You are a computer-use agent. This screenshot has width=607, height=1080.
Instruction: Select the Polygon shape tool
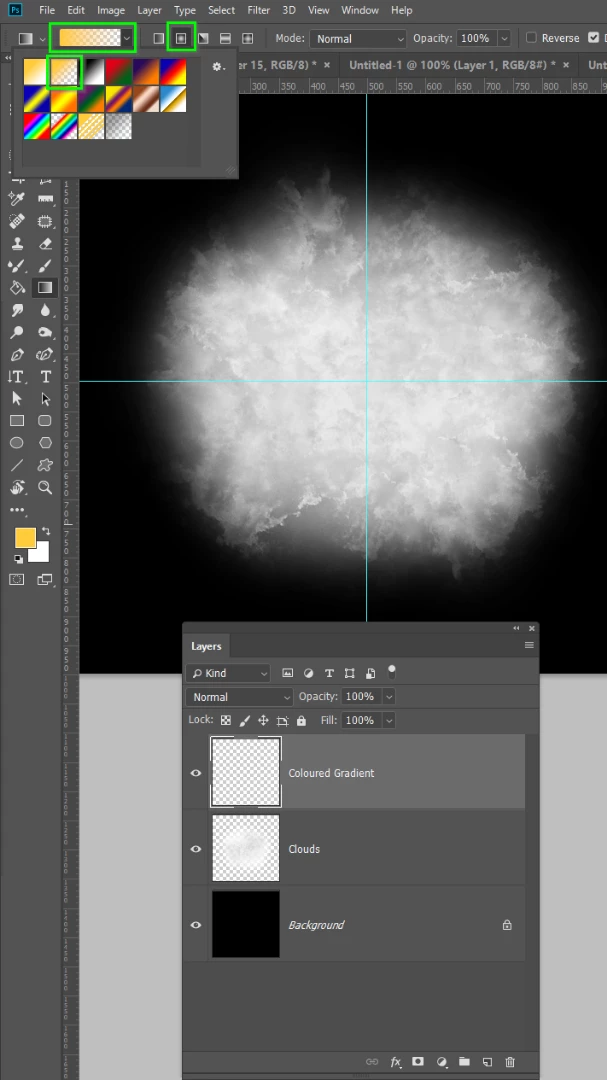tap(45, 443)
